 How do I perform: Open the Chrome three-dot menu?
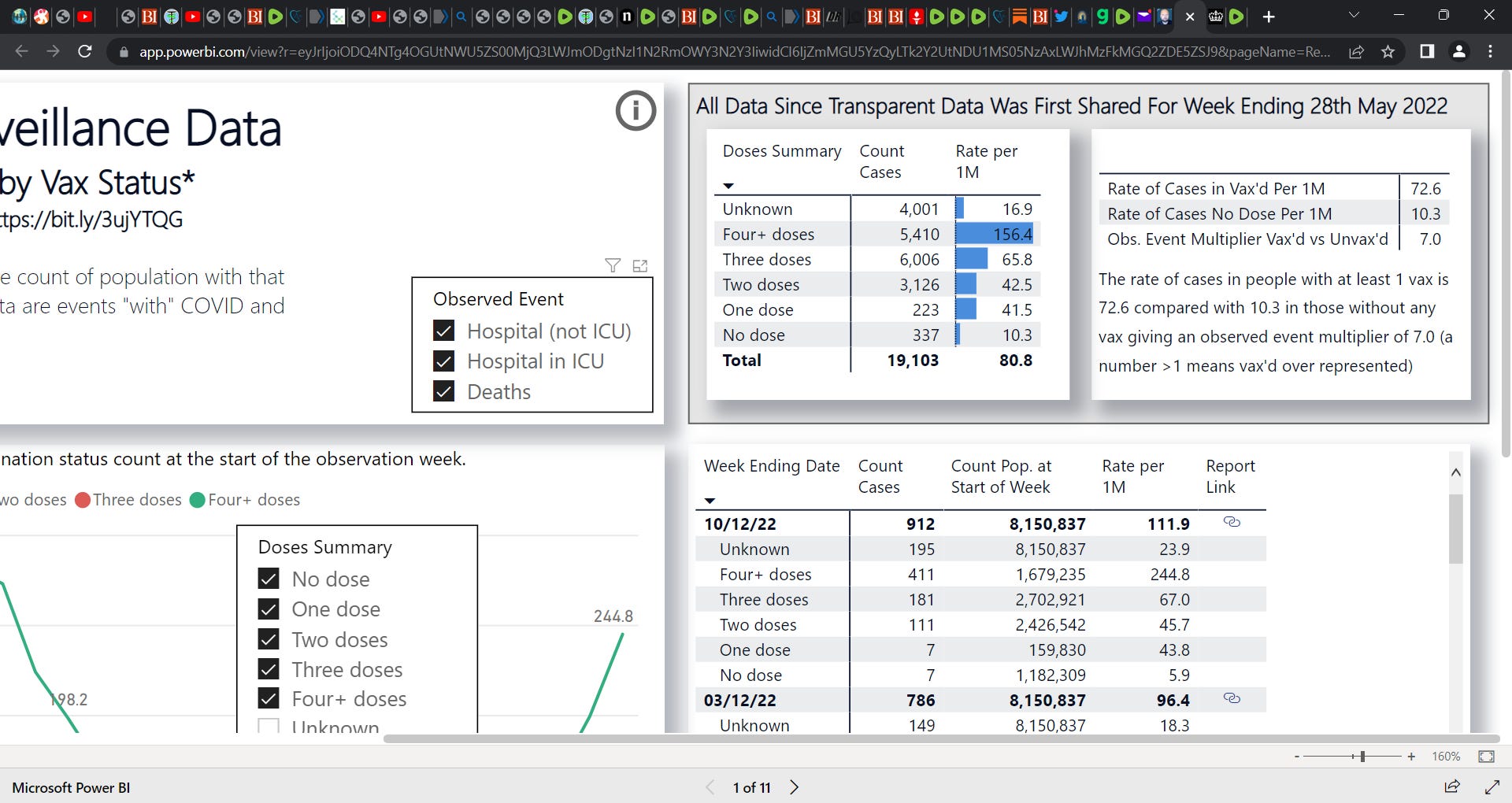(x=1490, y=52)
